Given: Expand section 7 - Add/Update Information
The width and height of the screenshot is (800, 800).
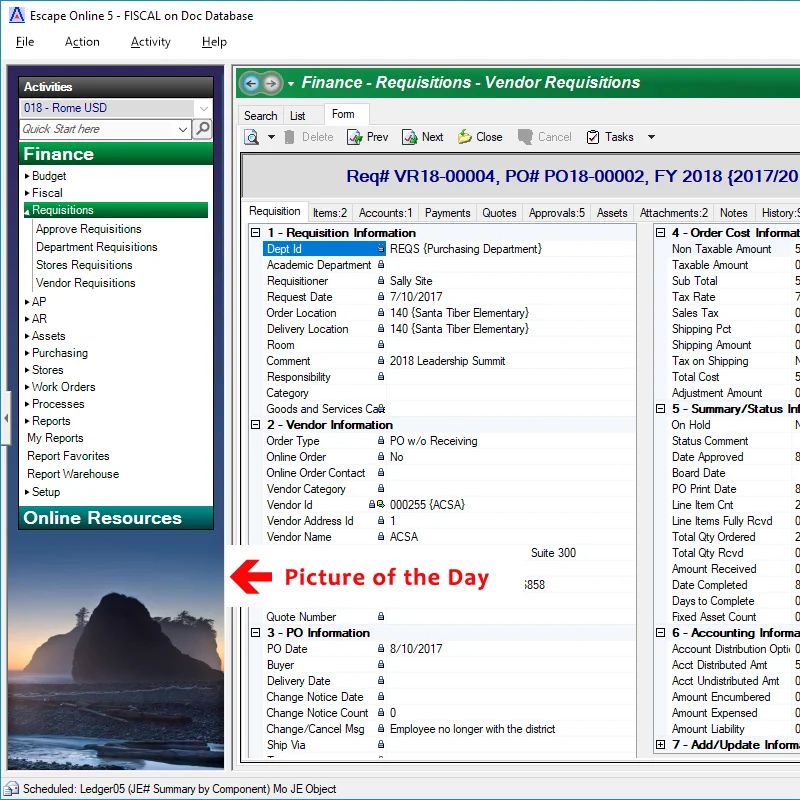Looking at the screenshot, I should pyautogui.click(x=660, y=744).
